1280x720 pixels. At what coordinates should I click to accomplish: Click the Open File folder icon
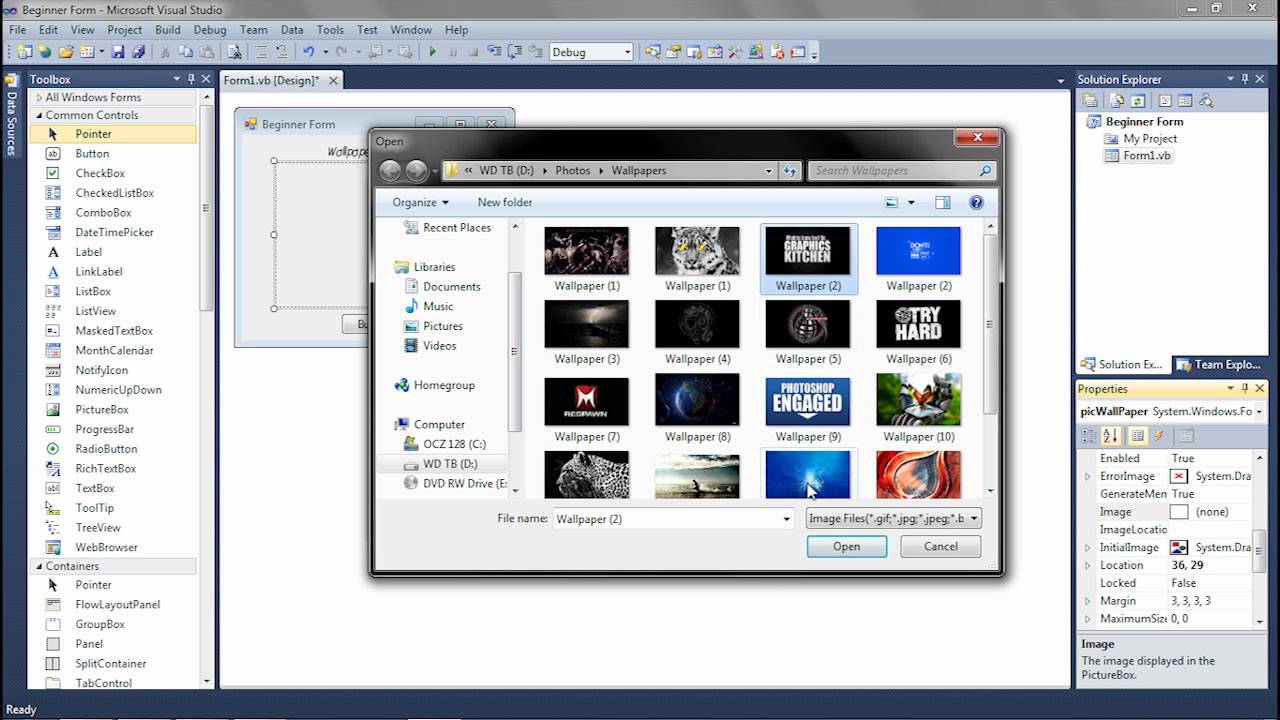[x=66, y=52]
